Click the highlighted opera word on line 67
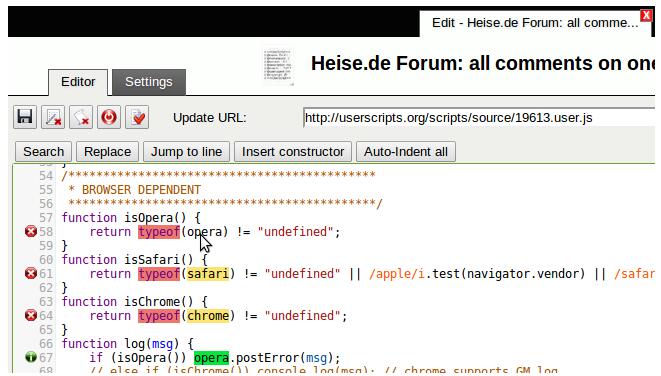Screen dimensions: 661x376 click(x=211, y=358)
